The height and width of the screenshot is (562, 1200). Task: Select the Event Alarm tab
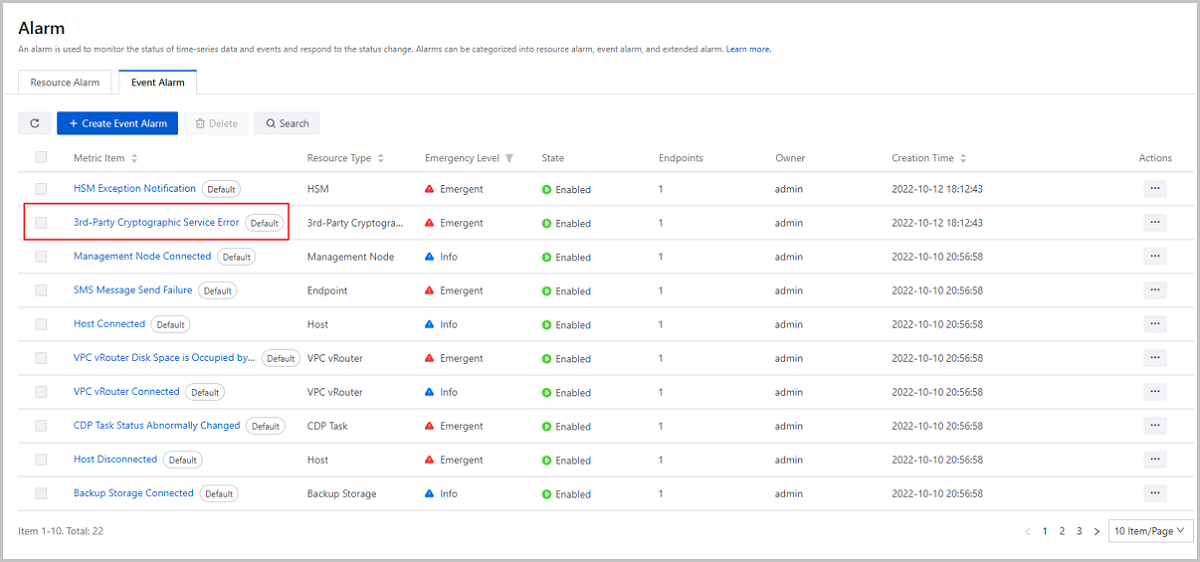point(158,82)
